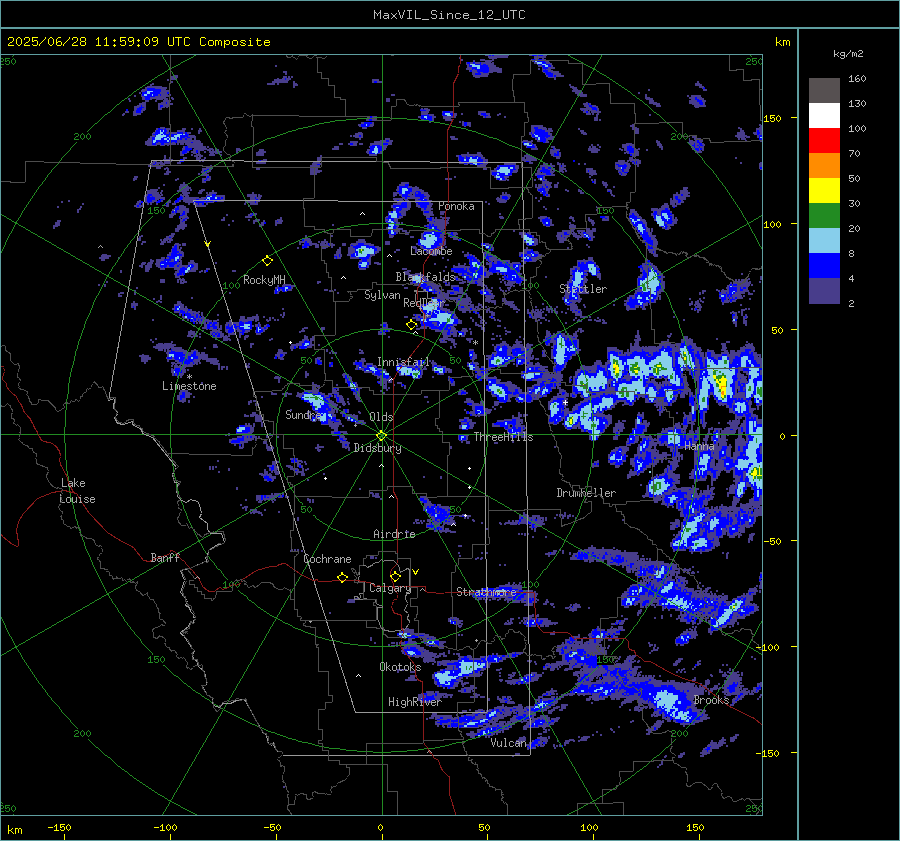Click the yellow legend color swatch
Viewport: 900px width, 841px height.
click(824, 191)
